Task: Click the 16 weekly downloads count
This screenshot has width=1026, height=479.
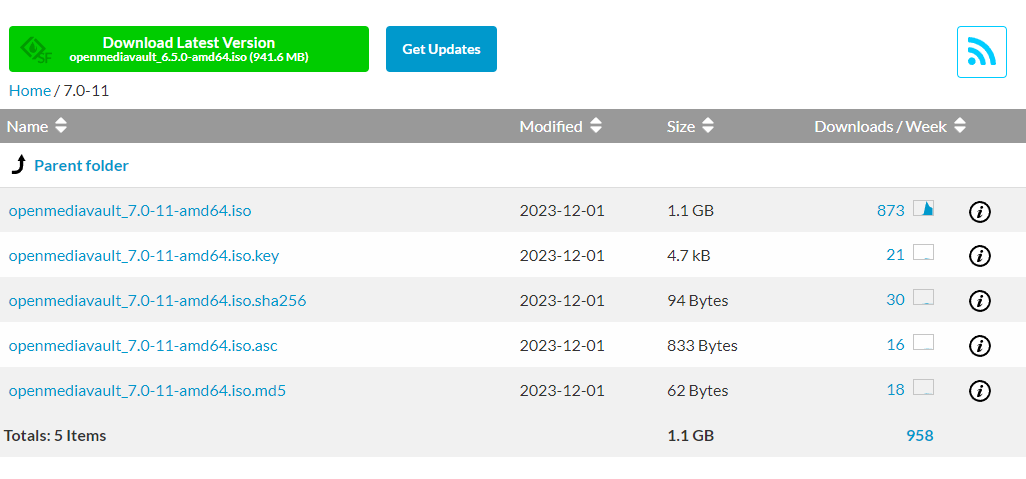Action: coord(895,345)
